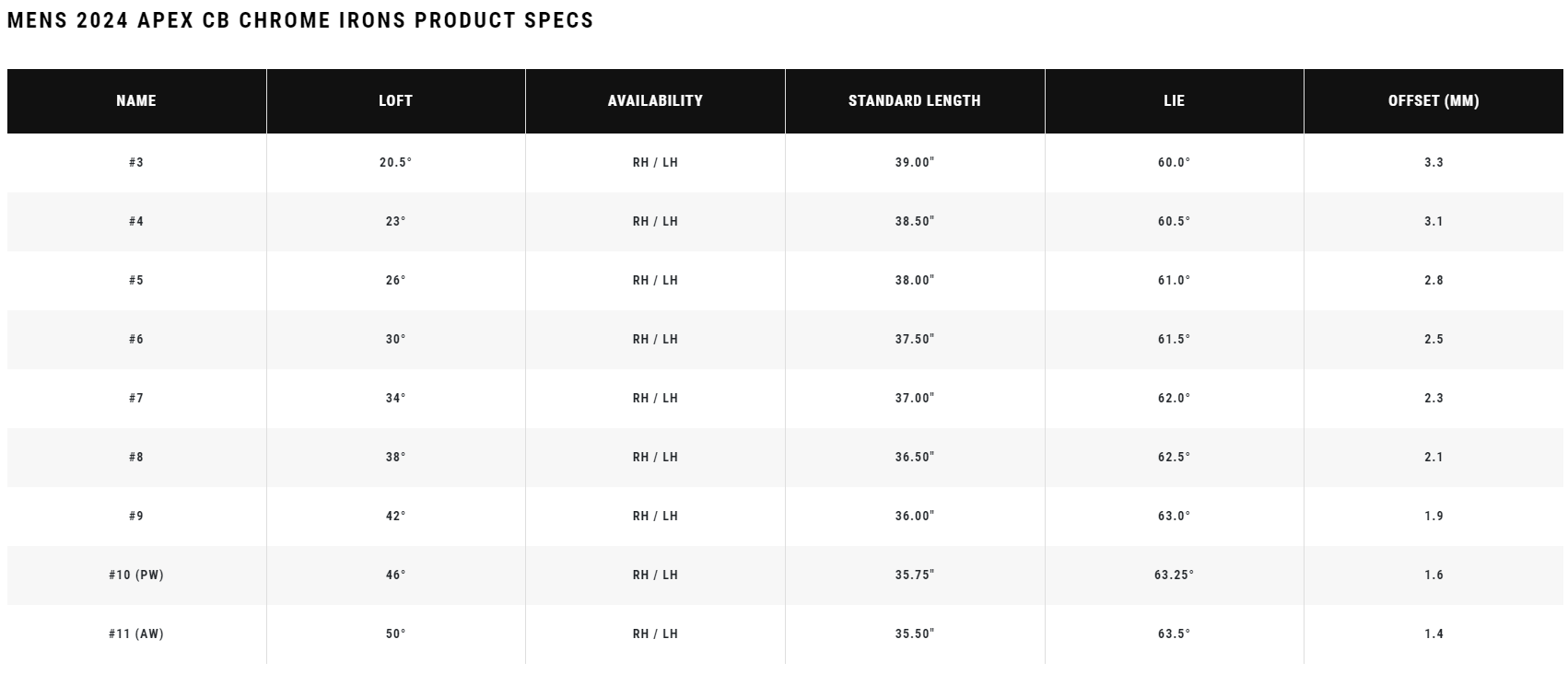Select the 3.3 offset value
This screenshot has height=674, width=1568.
[1433, 163]
